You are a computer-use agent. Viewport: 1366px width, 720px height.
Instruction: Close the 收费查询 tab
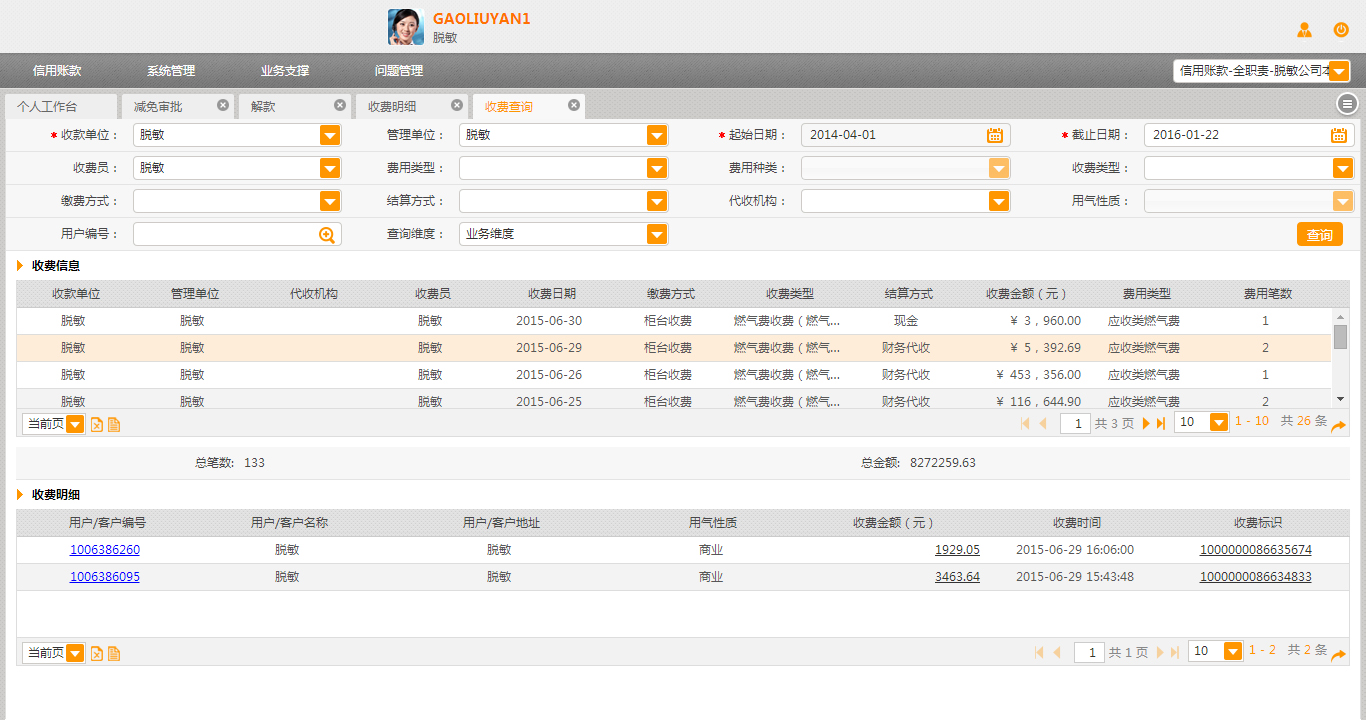point(574,105)
